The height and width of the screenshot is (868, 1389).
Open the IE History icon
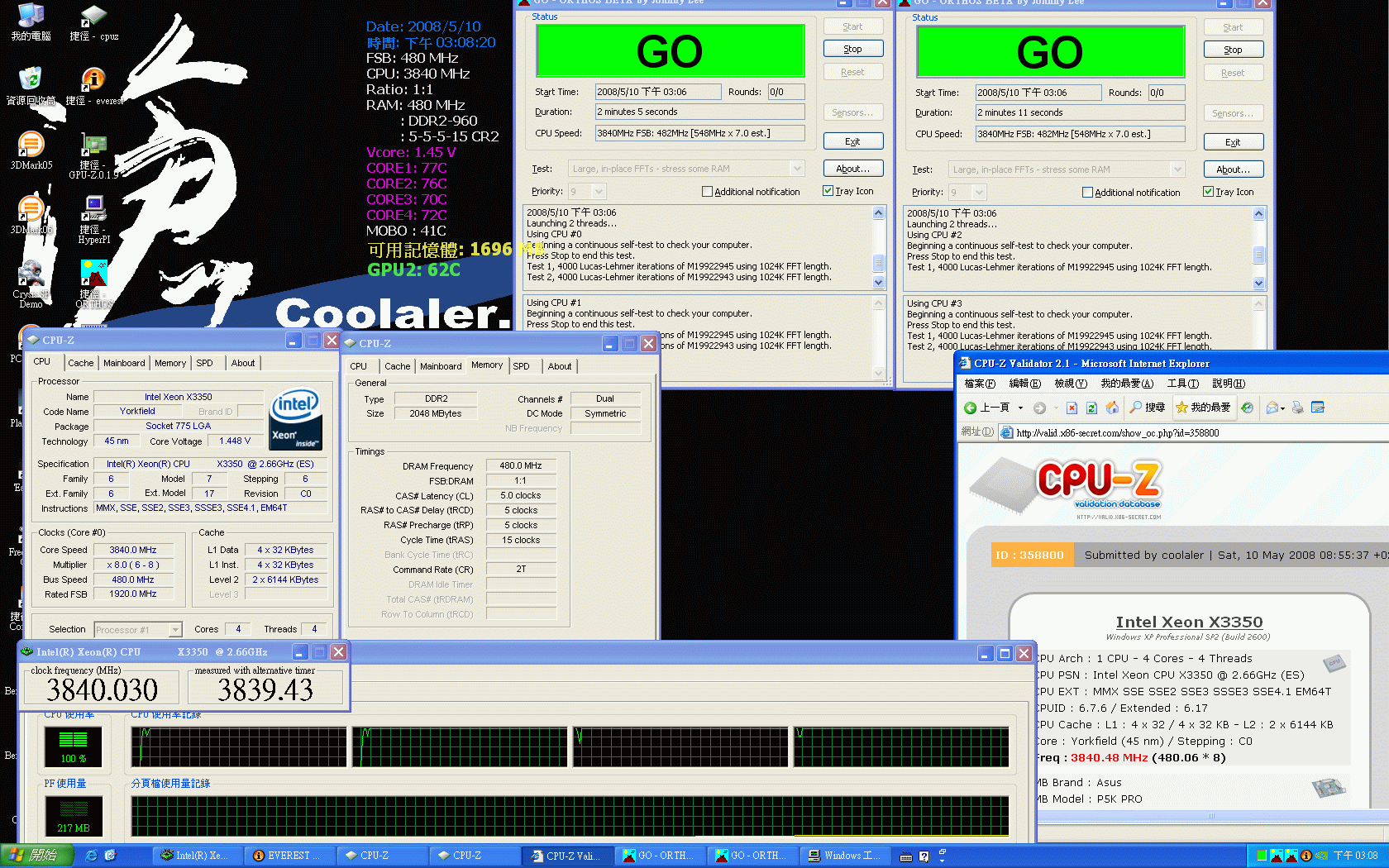pyautogui.click(x=1247, y=408)
